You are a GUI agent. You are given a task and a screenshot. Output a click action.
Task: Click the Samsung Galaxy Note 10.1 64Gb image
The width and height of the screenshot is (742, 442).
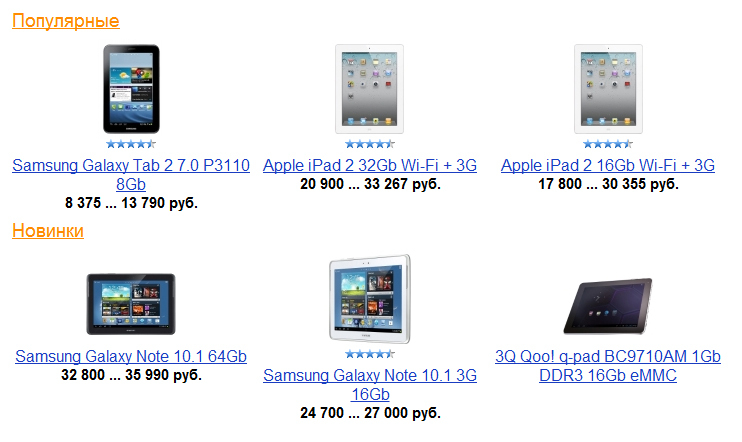(131, 304)
